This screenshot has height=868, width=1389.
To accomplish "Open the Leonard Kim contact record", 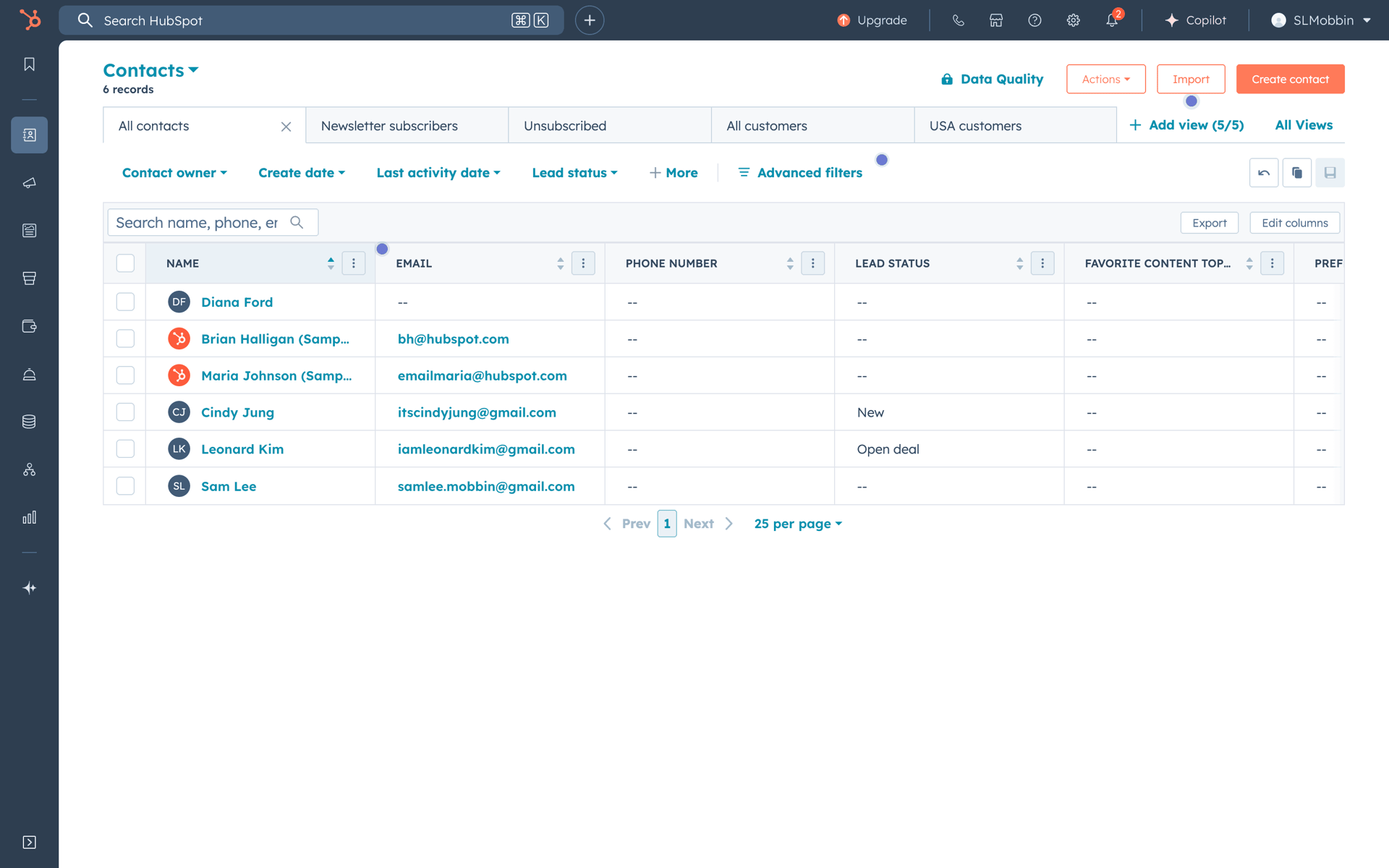I will pyautogui.click(x=242, y=449).
